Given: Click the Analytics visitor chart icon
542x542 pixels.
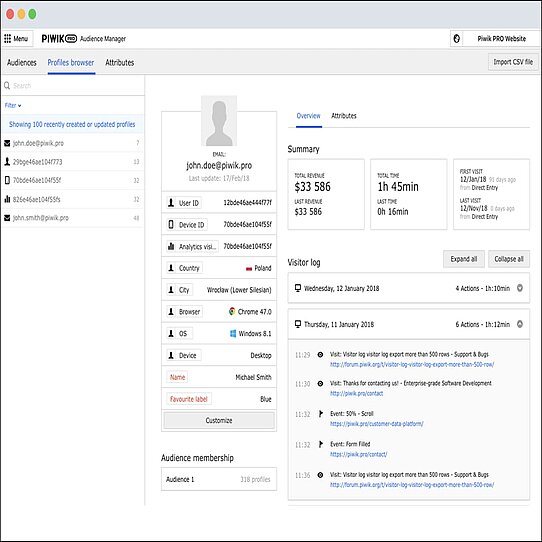Looking at the screenshot, I should click(x=171, y=246).
